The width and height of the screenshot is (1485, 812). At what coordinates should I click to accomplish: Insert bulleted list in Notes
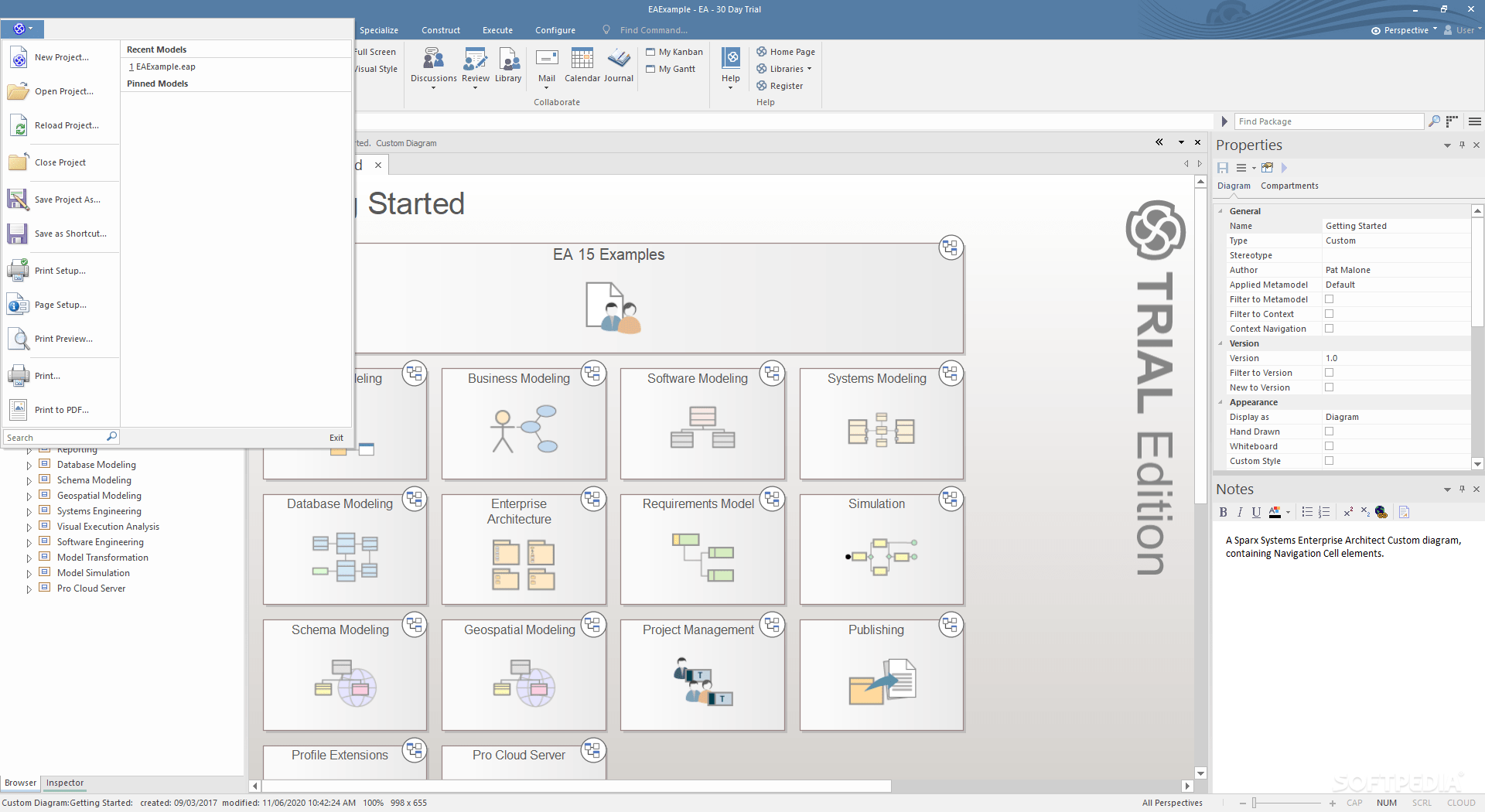(1307, 512)
